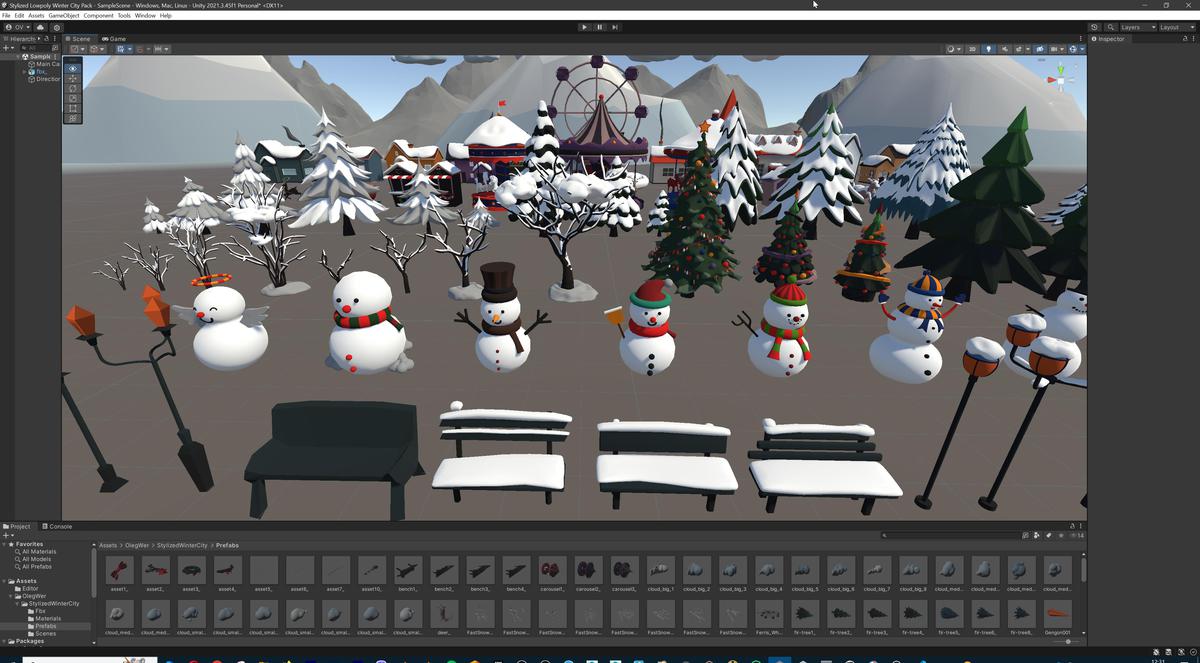Screen dimensions: 1200x663
Task: Open the Edit menu
Action: (x=19, y=16)
